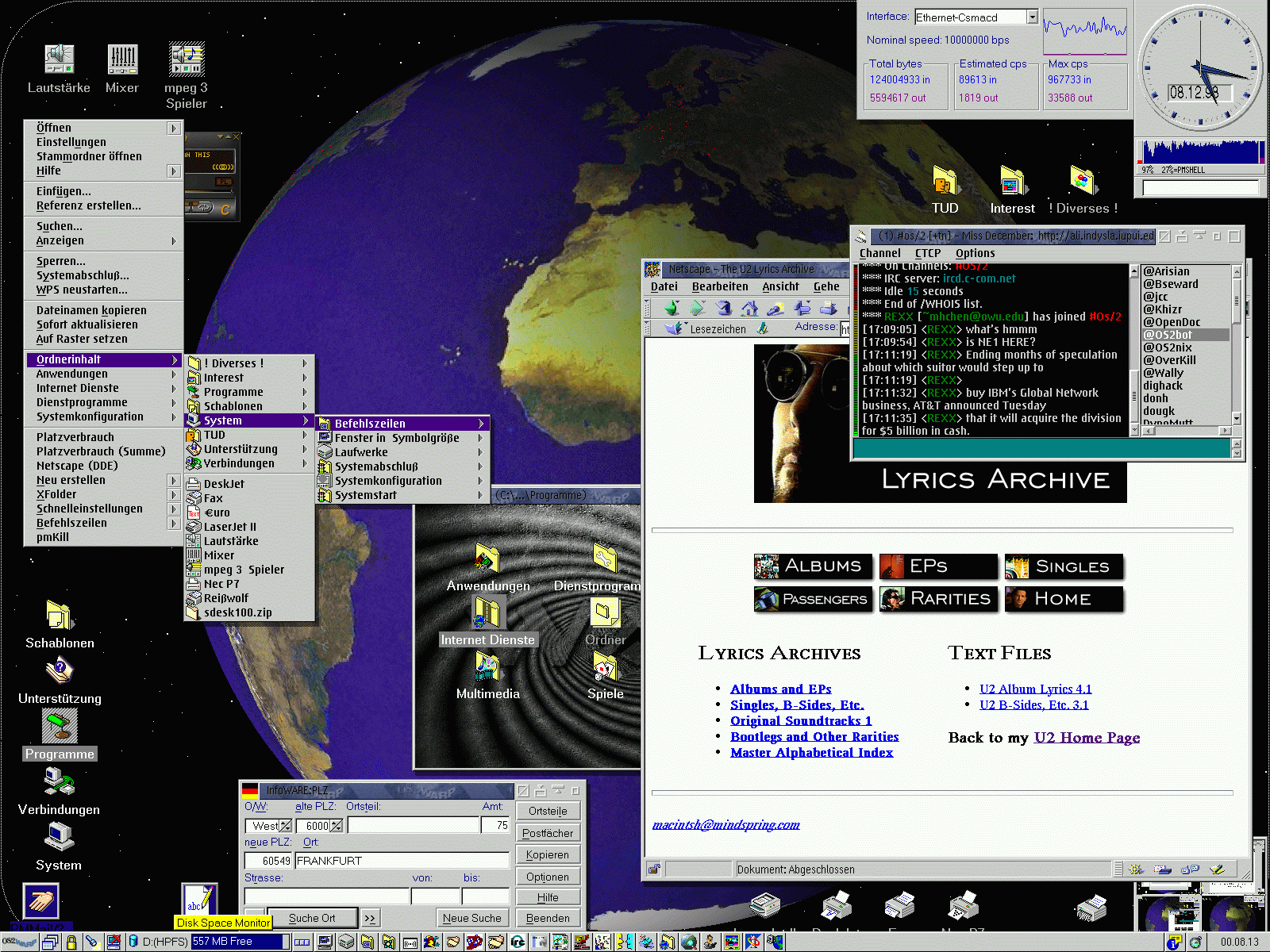
Task: Follow the U2 Home Page link
Action: [1087, 737]
